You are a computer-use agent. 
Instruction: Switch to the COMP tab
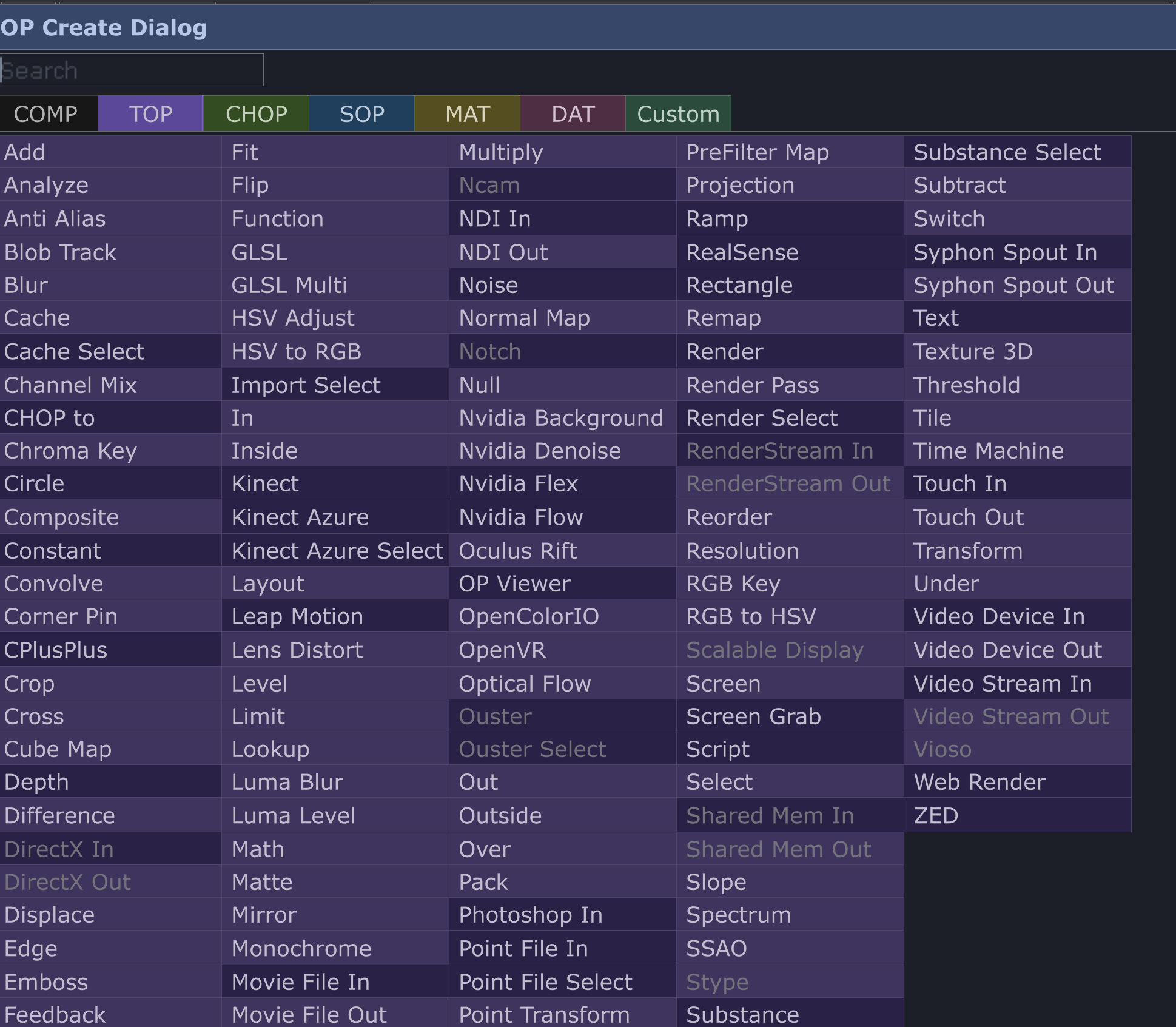pos(47,114)
